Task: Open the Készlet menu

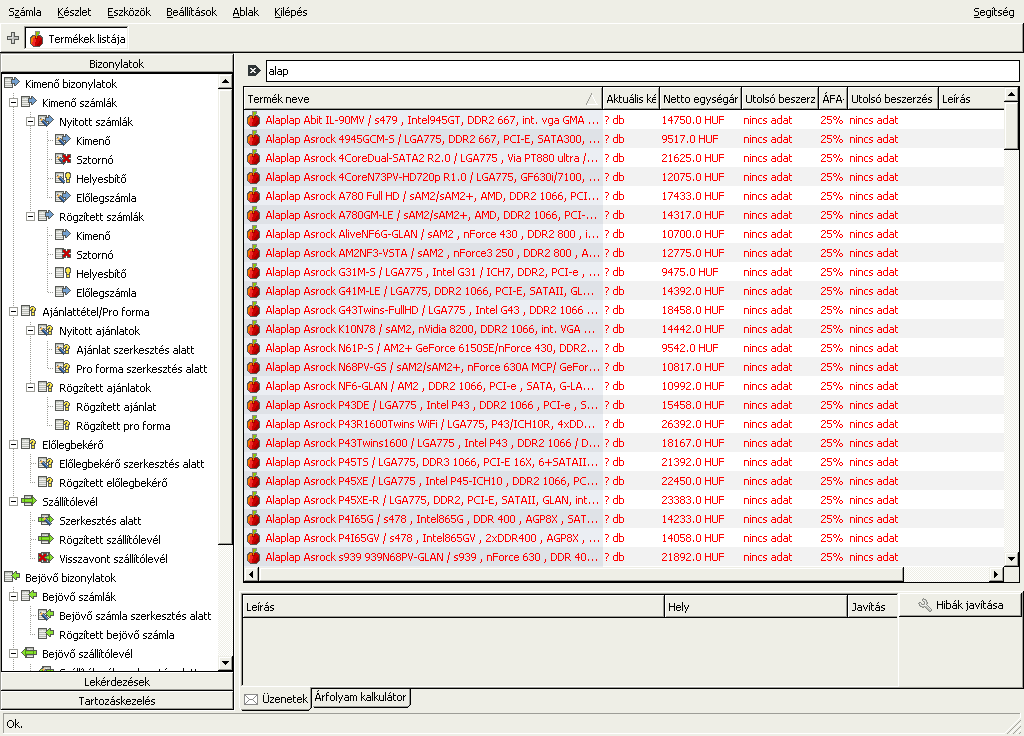Action: [74, 12]
